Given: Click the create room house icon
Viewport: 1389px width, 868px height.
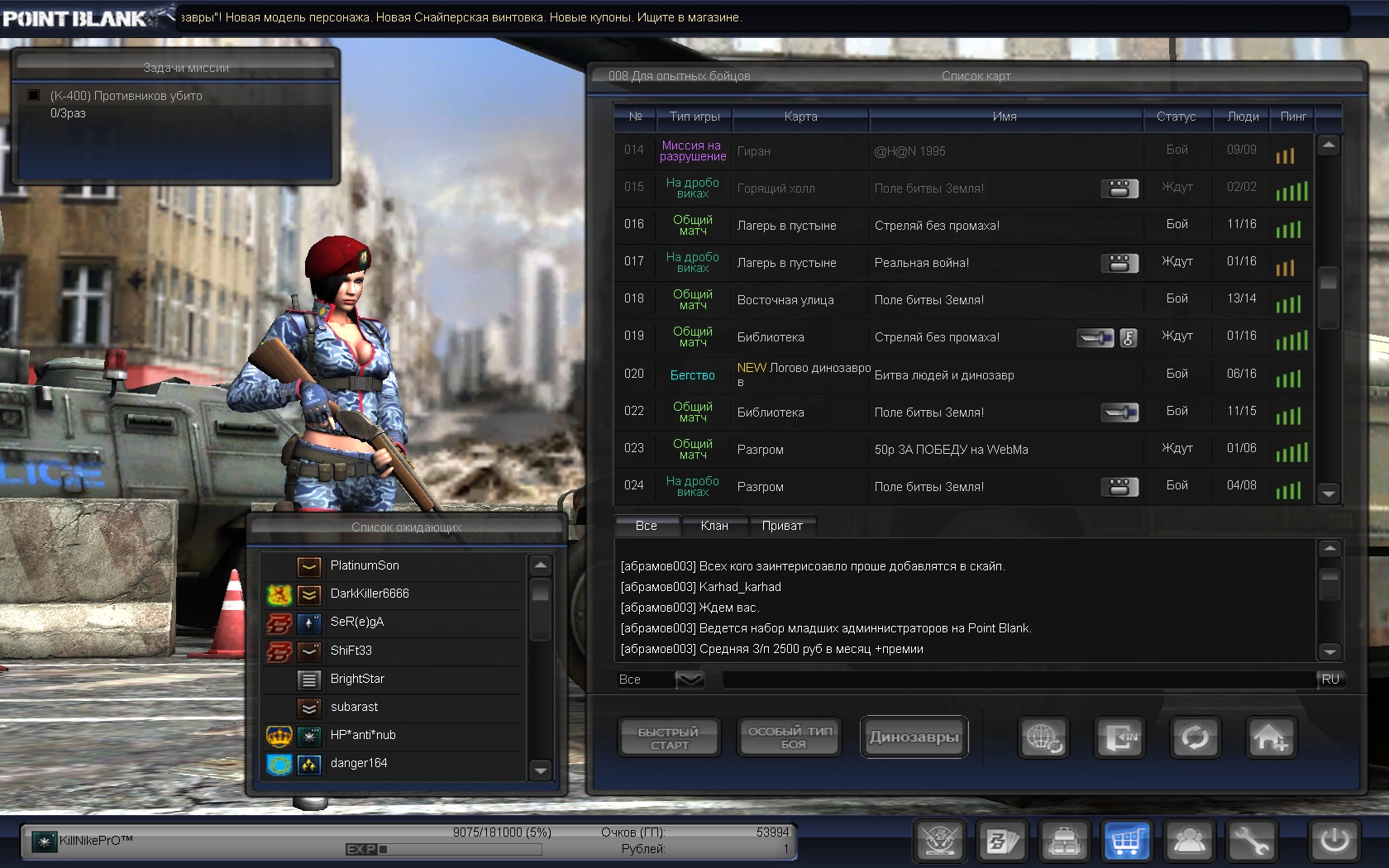Looking at the screenshot, I should click(x=1269, y=737).
